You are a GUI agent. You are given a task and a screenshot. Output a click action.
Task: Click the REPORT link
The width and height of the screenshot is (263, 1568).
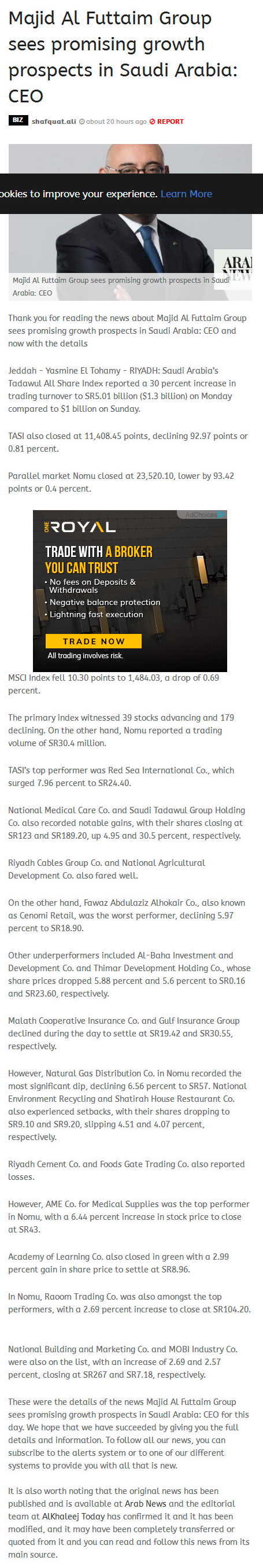(170, 121)
